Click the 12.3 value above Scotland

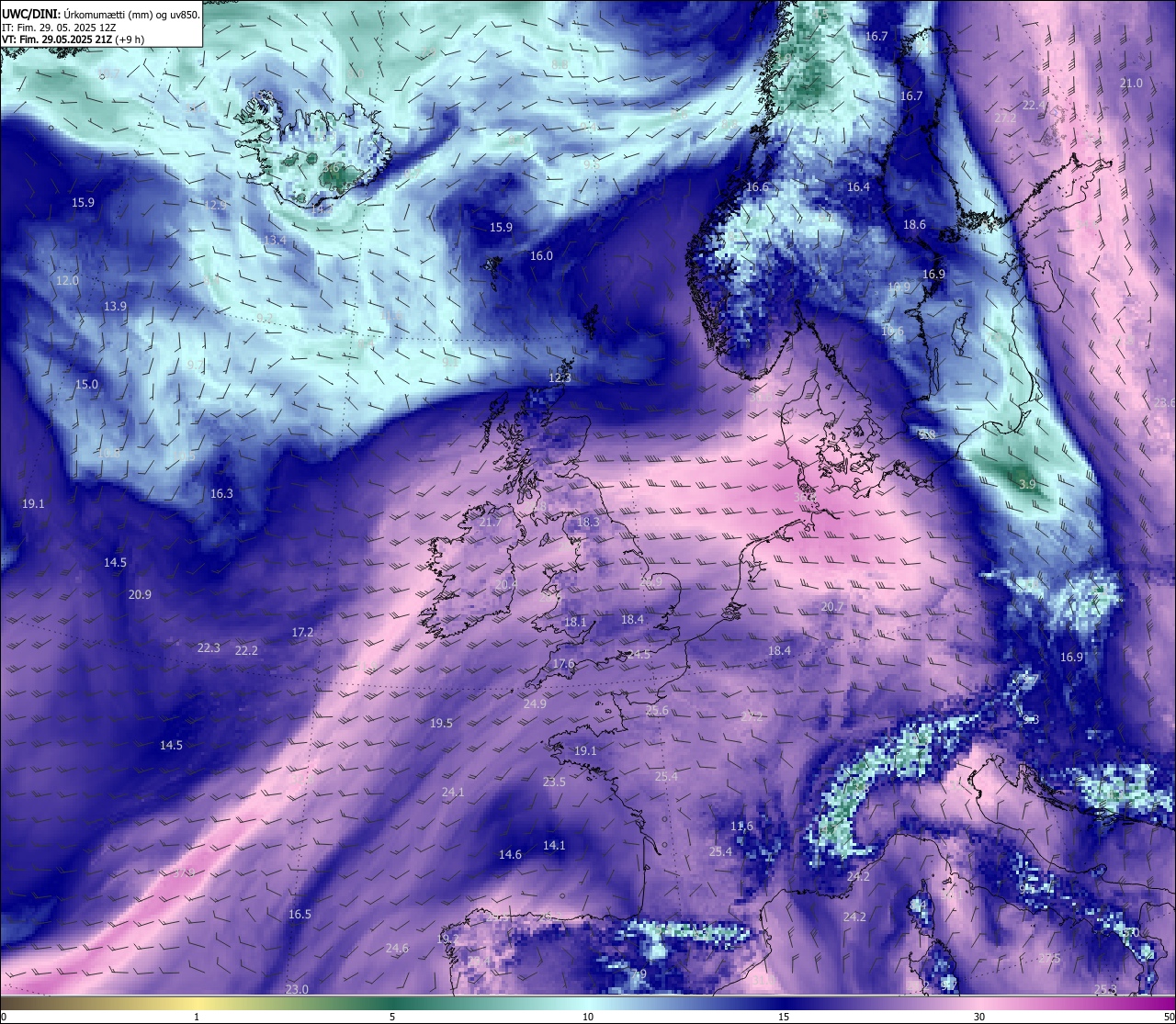pos(560,378)
